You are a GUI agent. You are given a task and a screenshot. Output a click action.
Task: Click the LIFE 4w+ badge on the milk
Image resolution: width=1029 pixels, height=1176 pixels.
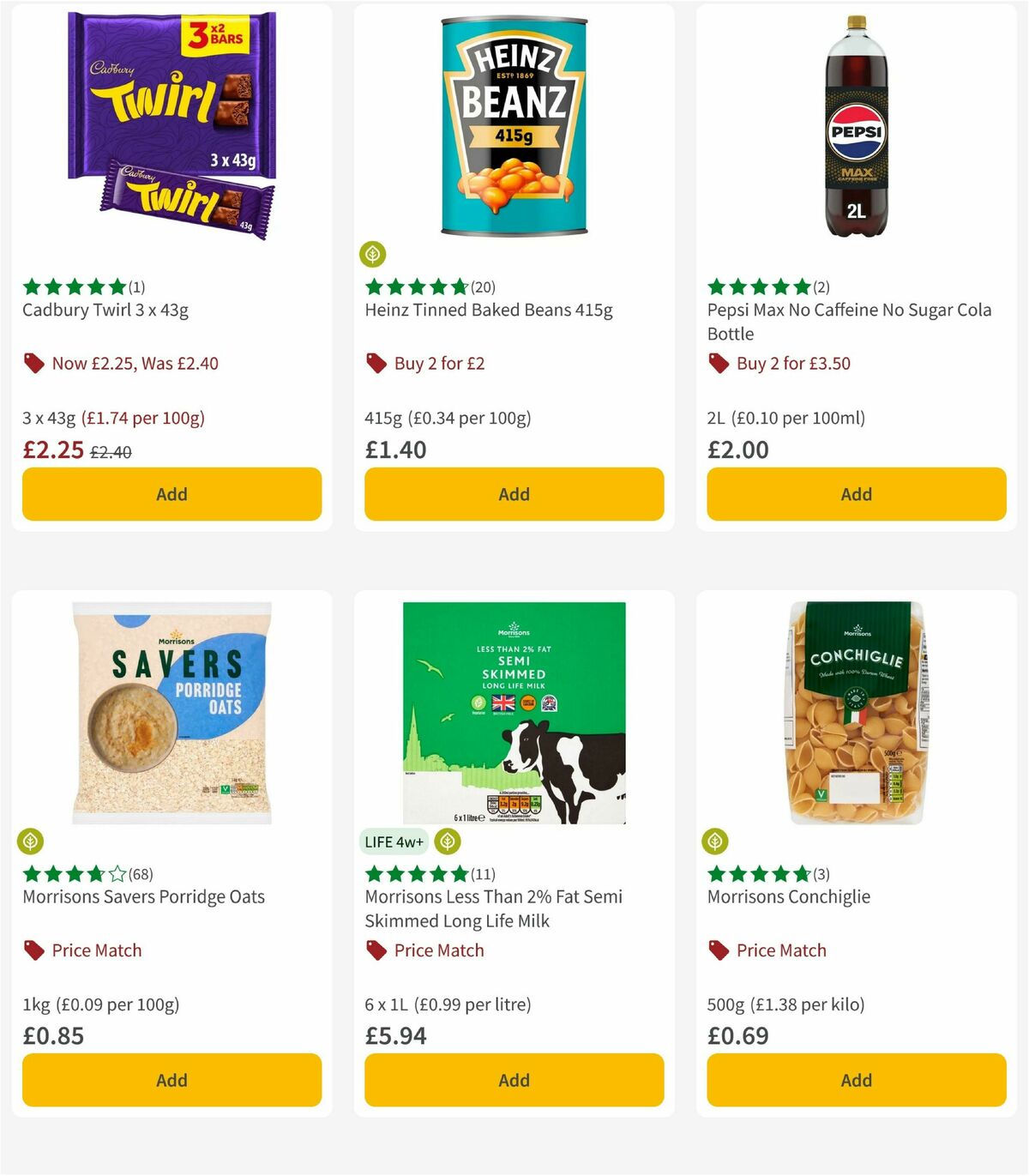point(394,842)
